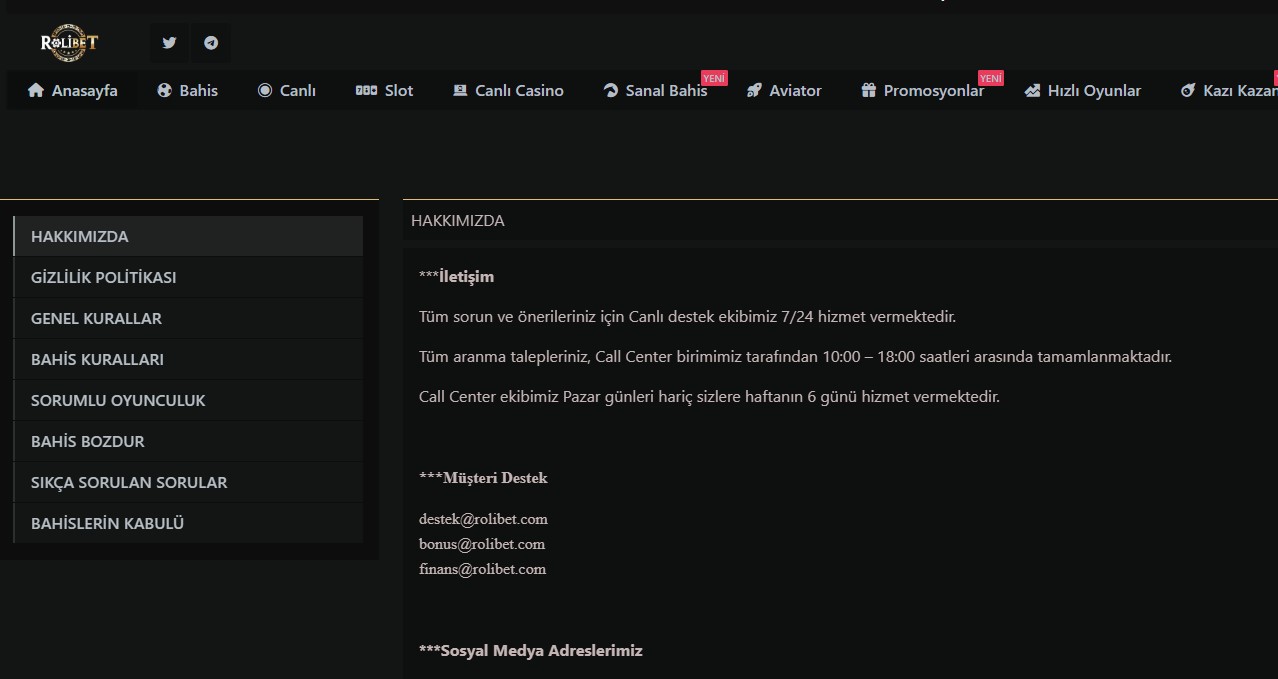Click the destek@rolibet.com email address
Viewport: 1278px width, 679px height.
[x=483, y=520]
